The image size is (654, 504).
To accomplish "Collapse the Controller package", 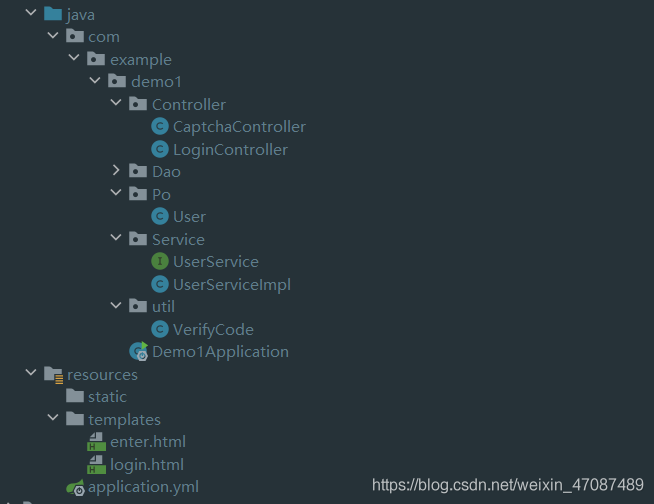I will pyautogui.click(x=117, y=105).
